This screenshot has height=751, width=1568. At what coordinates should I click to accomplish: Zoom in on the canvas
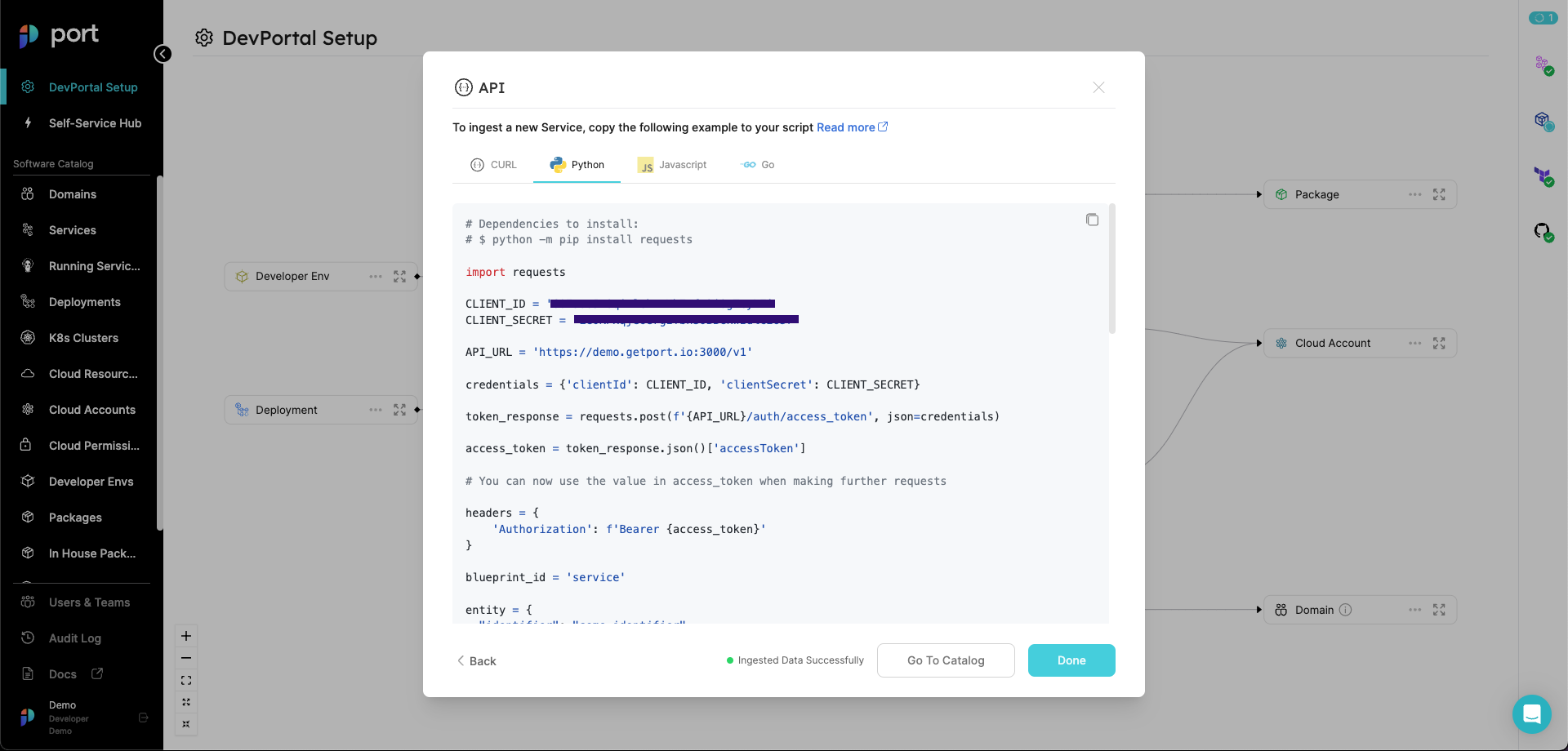(186, 636)
